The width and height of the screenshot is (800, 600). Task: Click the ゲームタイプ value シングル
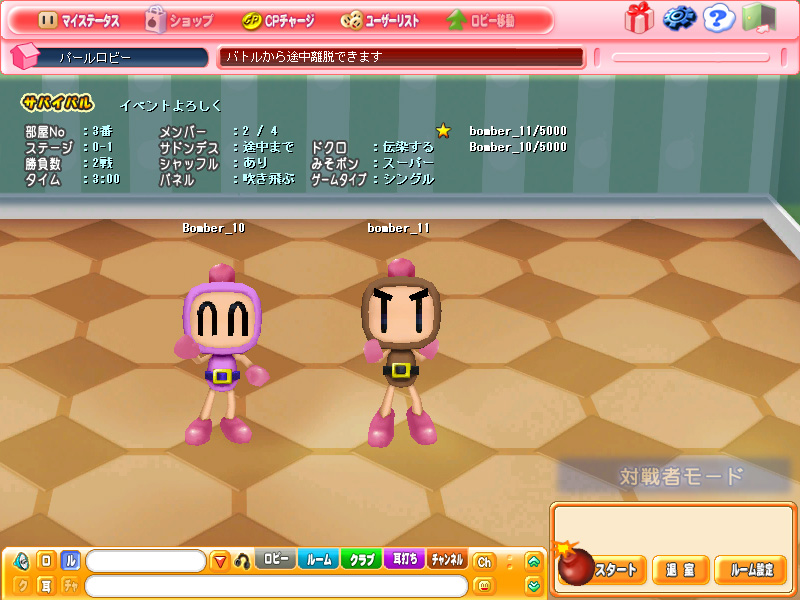point(408,179)
